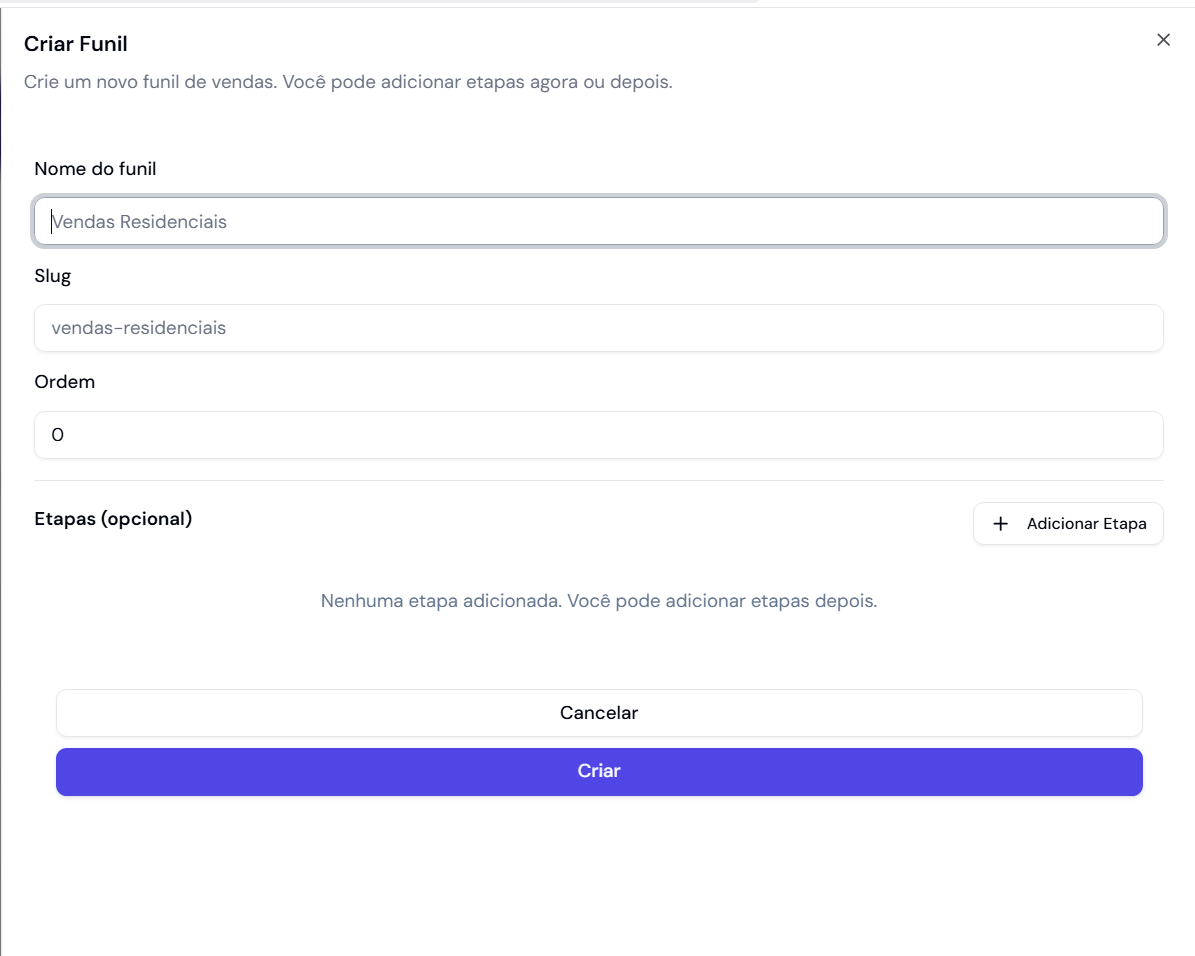
Task: Click the right end of the Ordem field
Action: click(x=1140, y=435)
